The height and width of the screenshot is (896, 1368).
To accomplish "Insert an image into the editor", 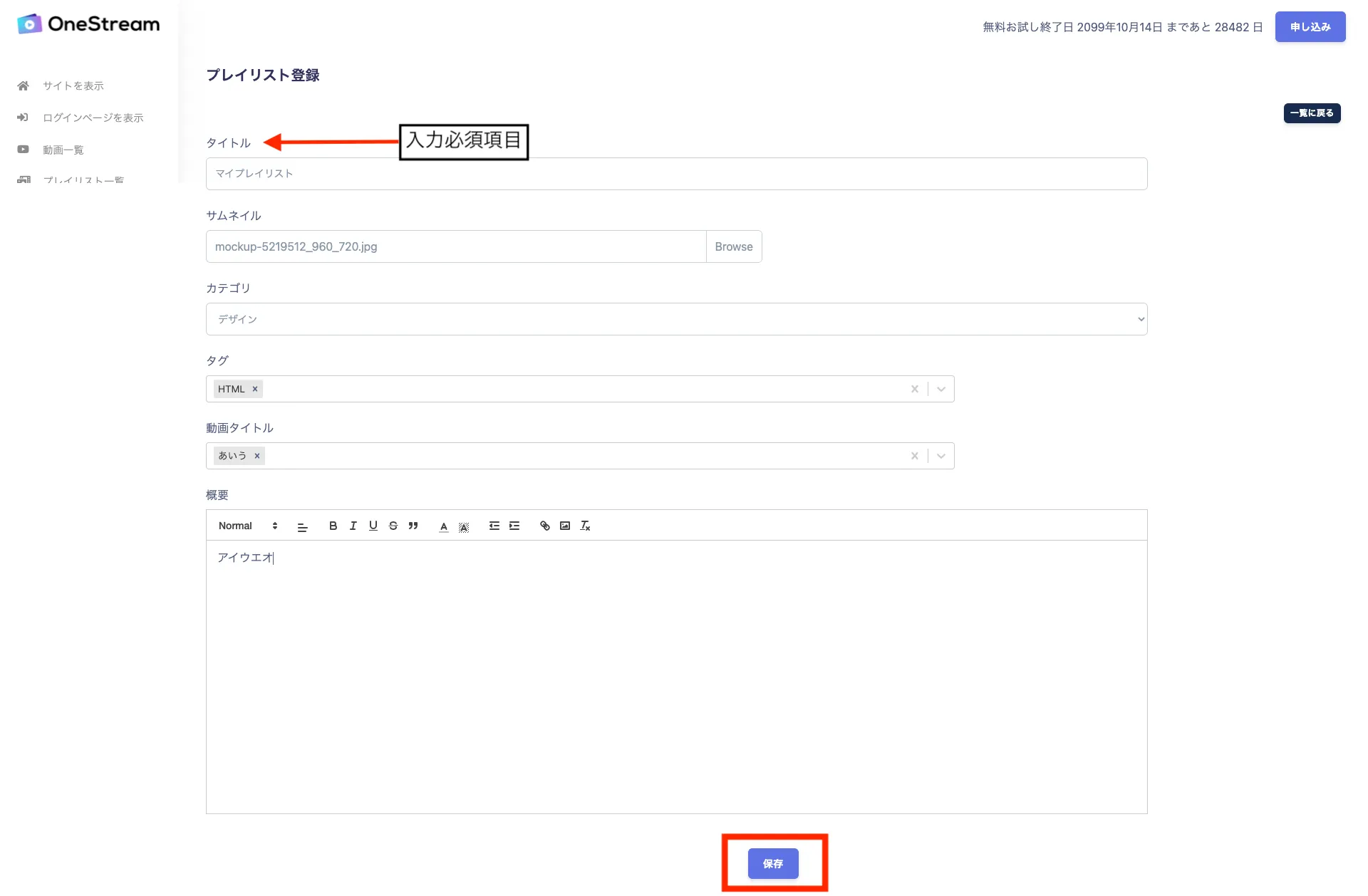I will pos(564,526).
